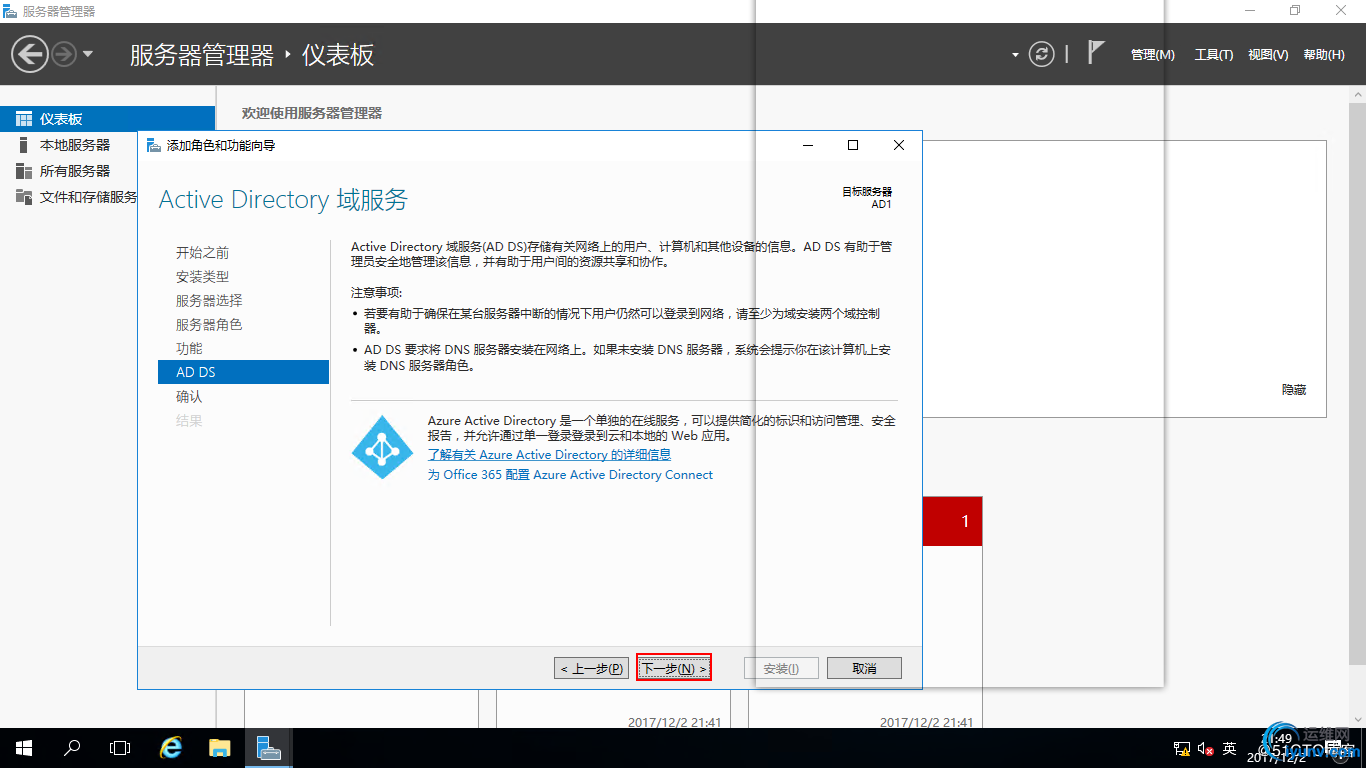This screenshot has height=768, width=1366.
Task: Click the 仪表板 dashboard grid icon
Action: [x=24, y=119]
